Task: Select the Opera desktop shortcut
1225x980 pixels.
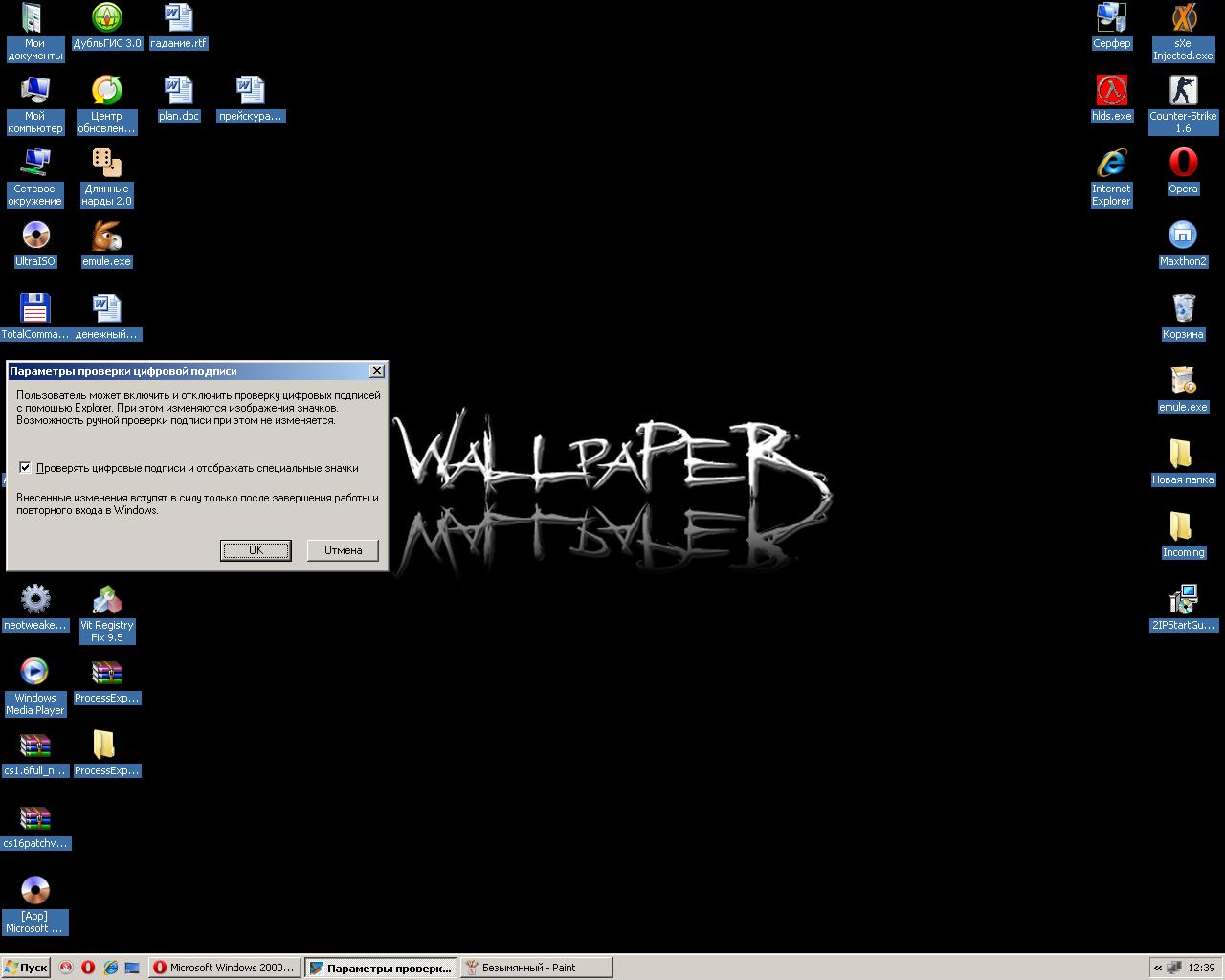Action: tap(1183, 164)
